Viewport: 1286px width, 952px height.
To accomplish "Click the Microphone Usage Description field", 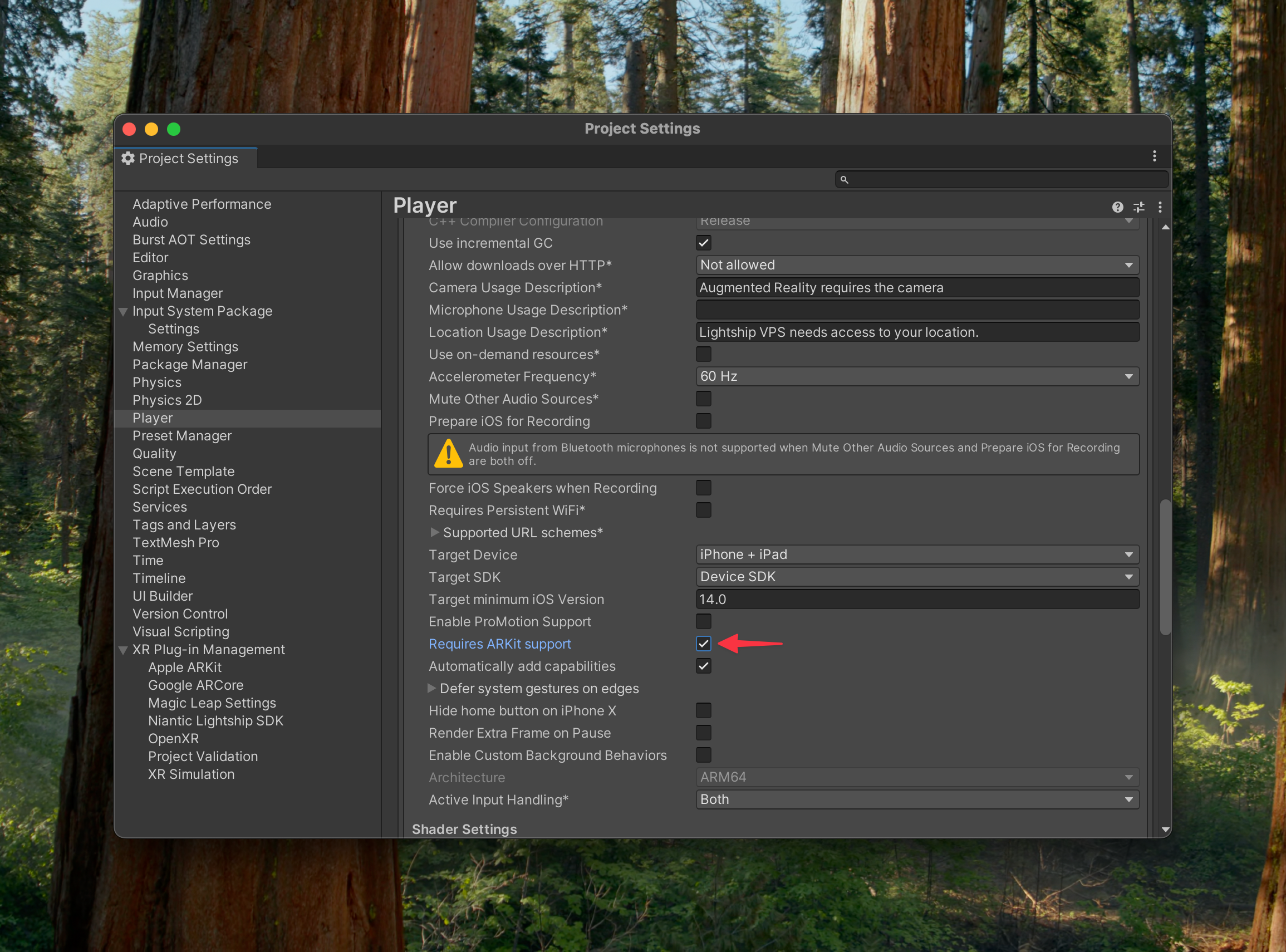I will pos(917,310).
